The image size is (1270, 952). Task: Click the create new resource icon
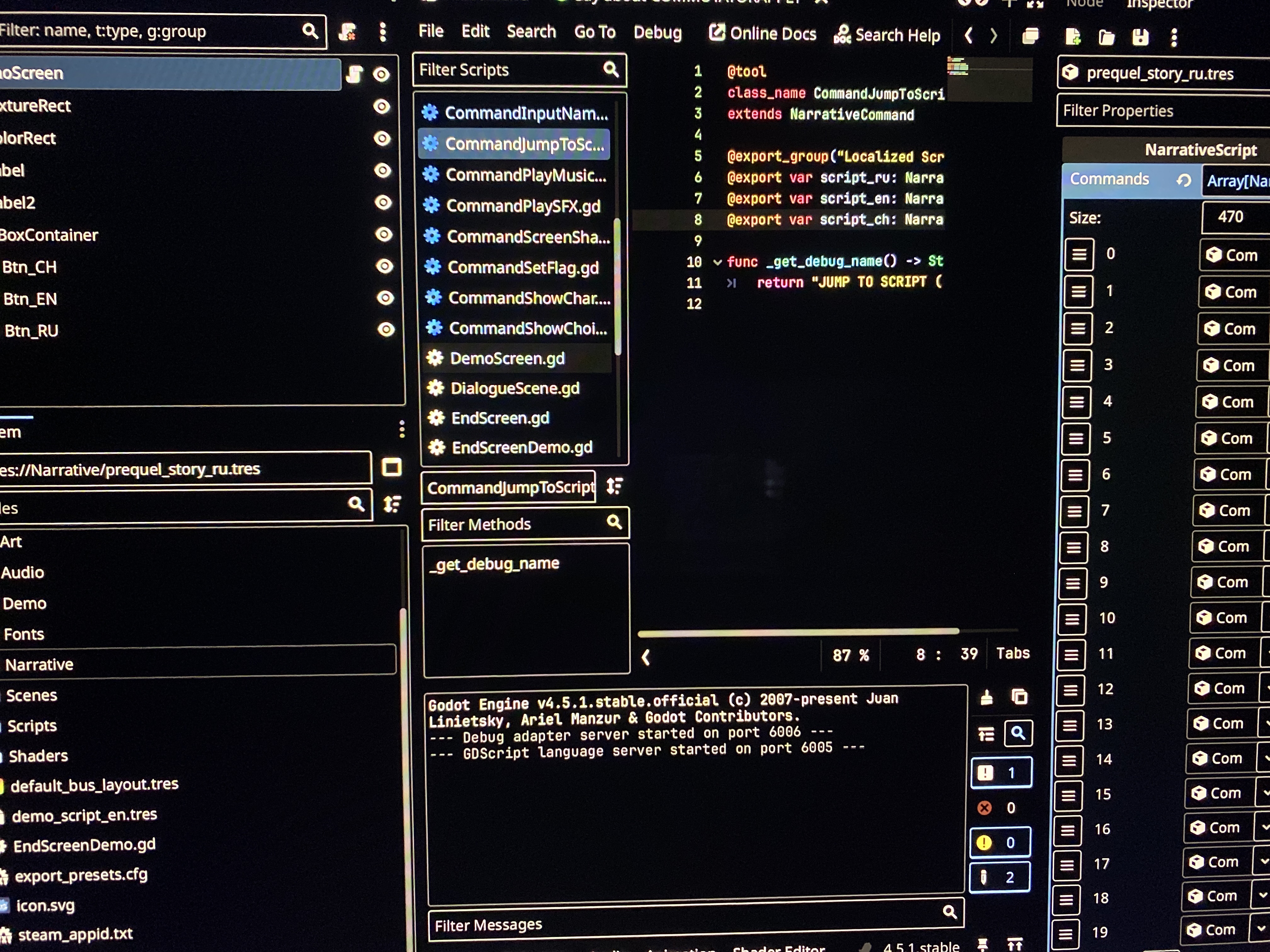coord(1073,37)
